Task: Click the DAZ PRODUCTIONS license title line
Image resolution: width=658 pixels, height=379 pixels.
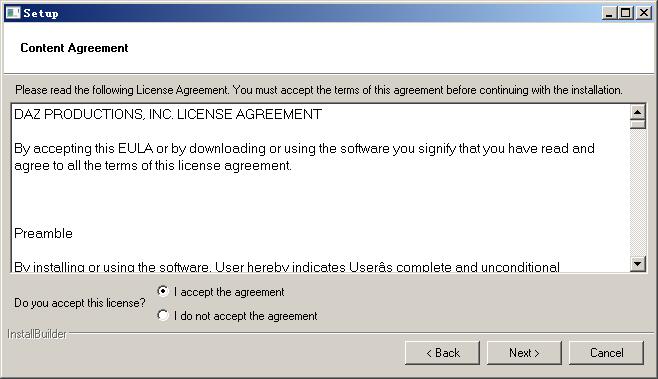Action: [168, 114]
